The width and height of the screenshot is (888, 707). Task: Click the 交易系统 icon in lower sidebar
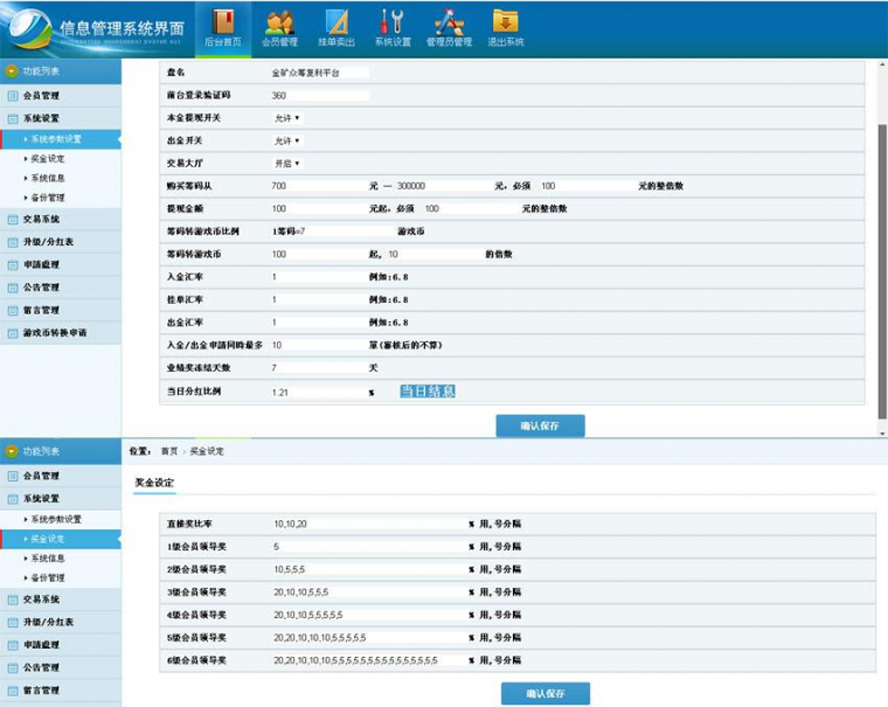tap(13, 599)
